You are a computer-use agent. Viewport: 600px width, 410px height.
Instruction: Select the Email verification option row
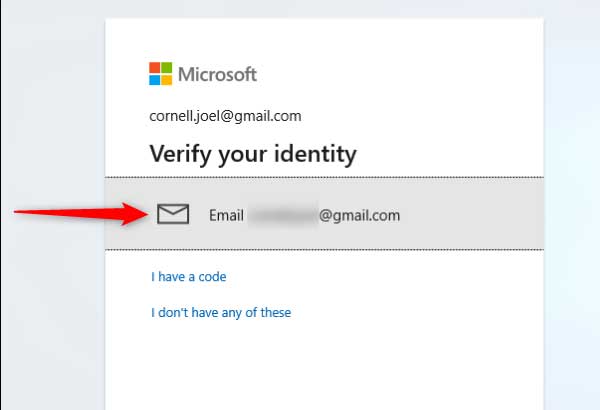click(324, 214)
